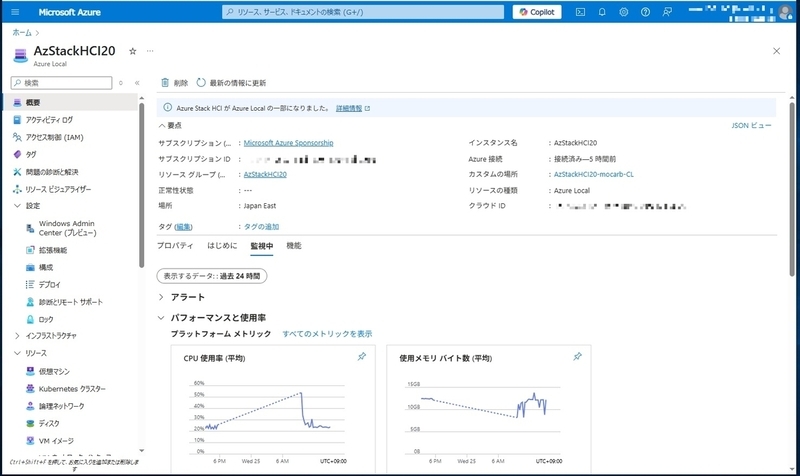Open the more options ellipsis next to title
The width and height of the screenshot is (800, 476).
150,51
